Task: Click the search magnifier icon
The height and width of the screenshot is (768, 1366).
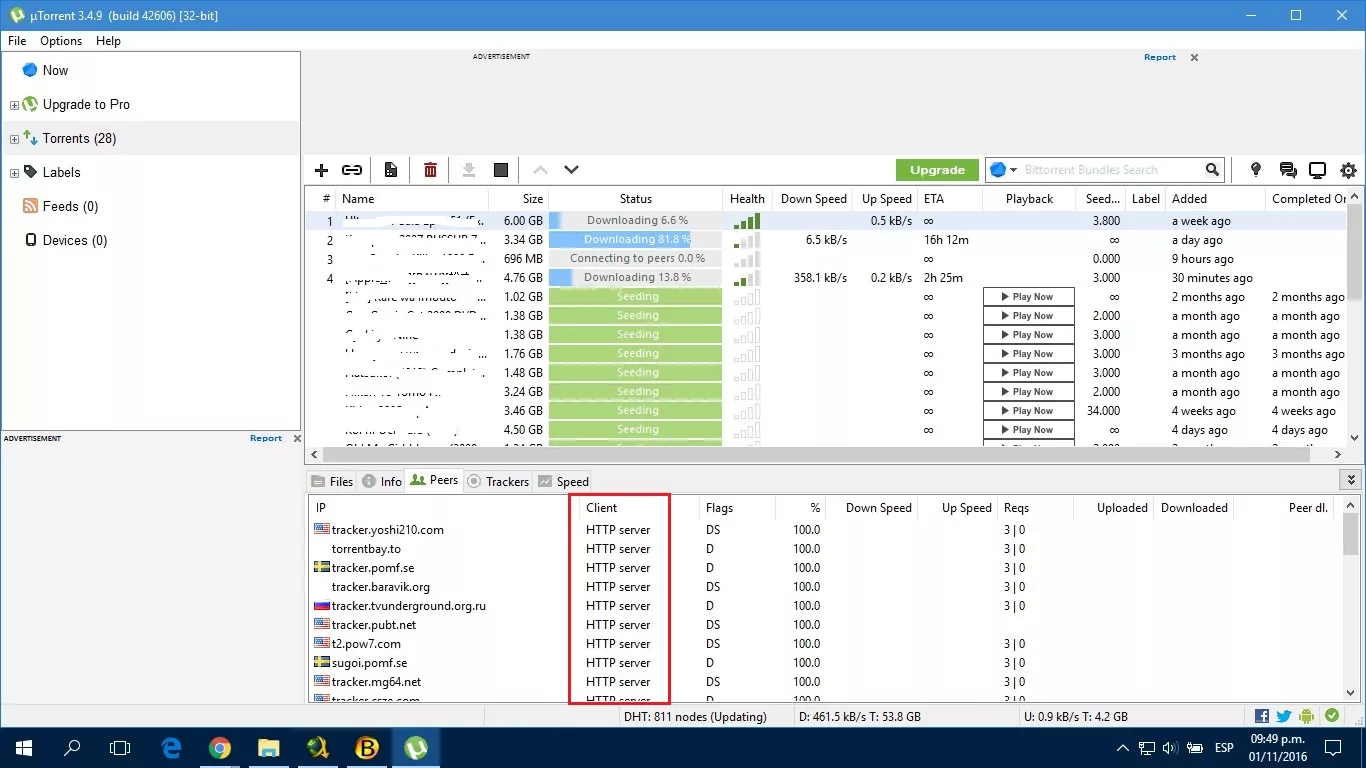Action: point(1212,170)
